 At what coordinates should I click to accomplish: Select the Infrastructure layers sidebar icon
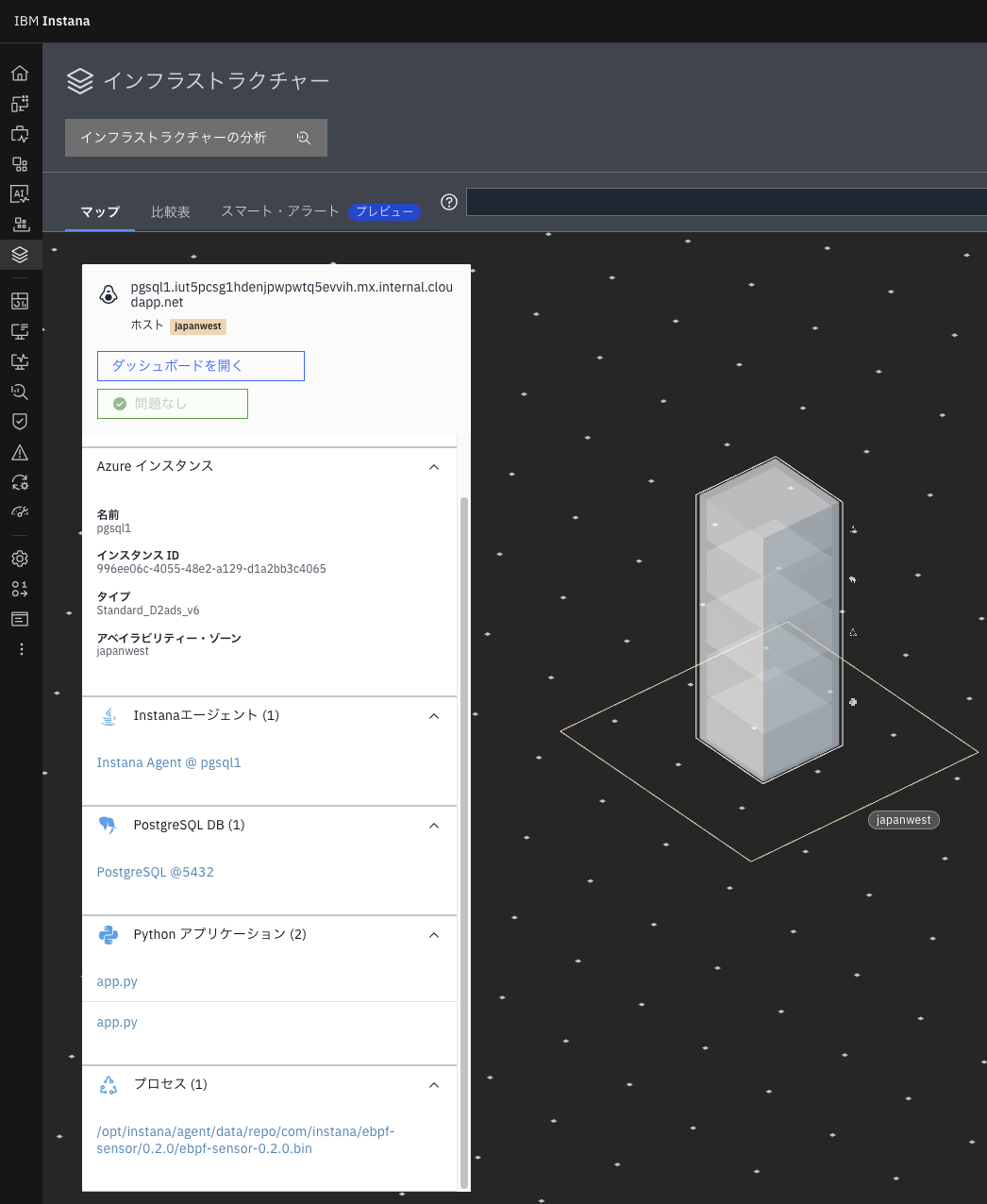20,255
